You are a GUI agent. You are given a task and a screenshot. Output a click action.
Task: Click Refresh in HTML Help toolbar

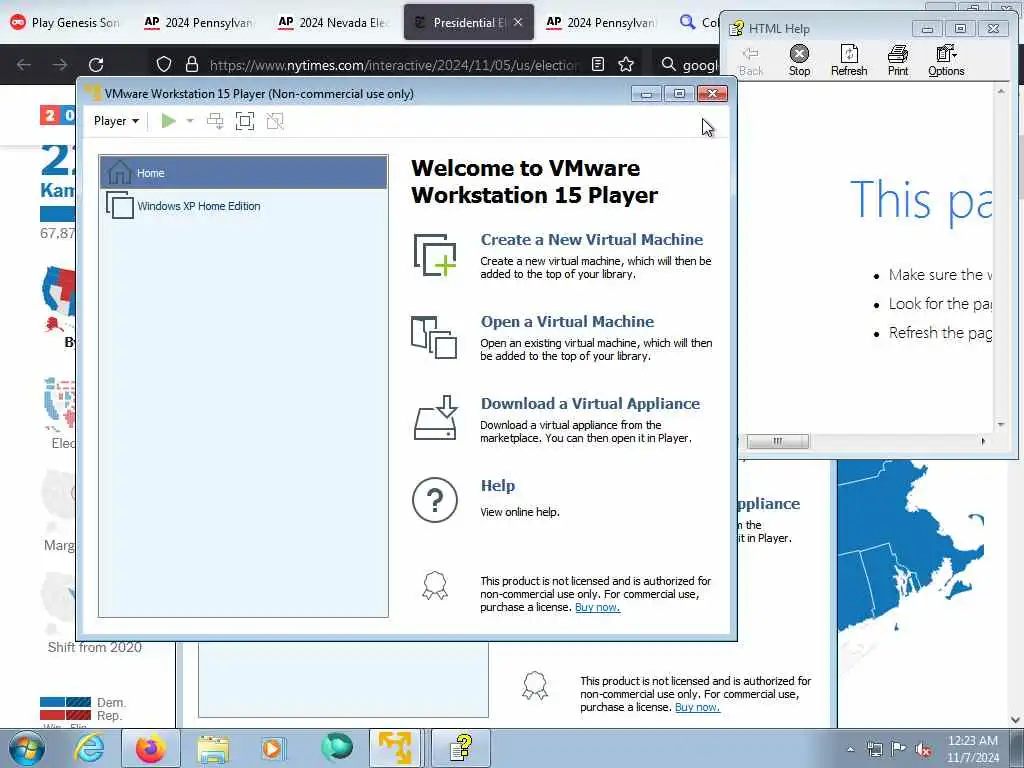click(x=849, y=61)
